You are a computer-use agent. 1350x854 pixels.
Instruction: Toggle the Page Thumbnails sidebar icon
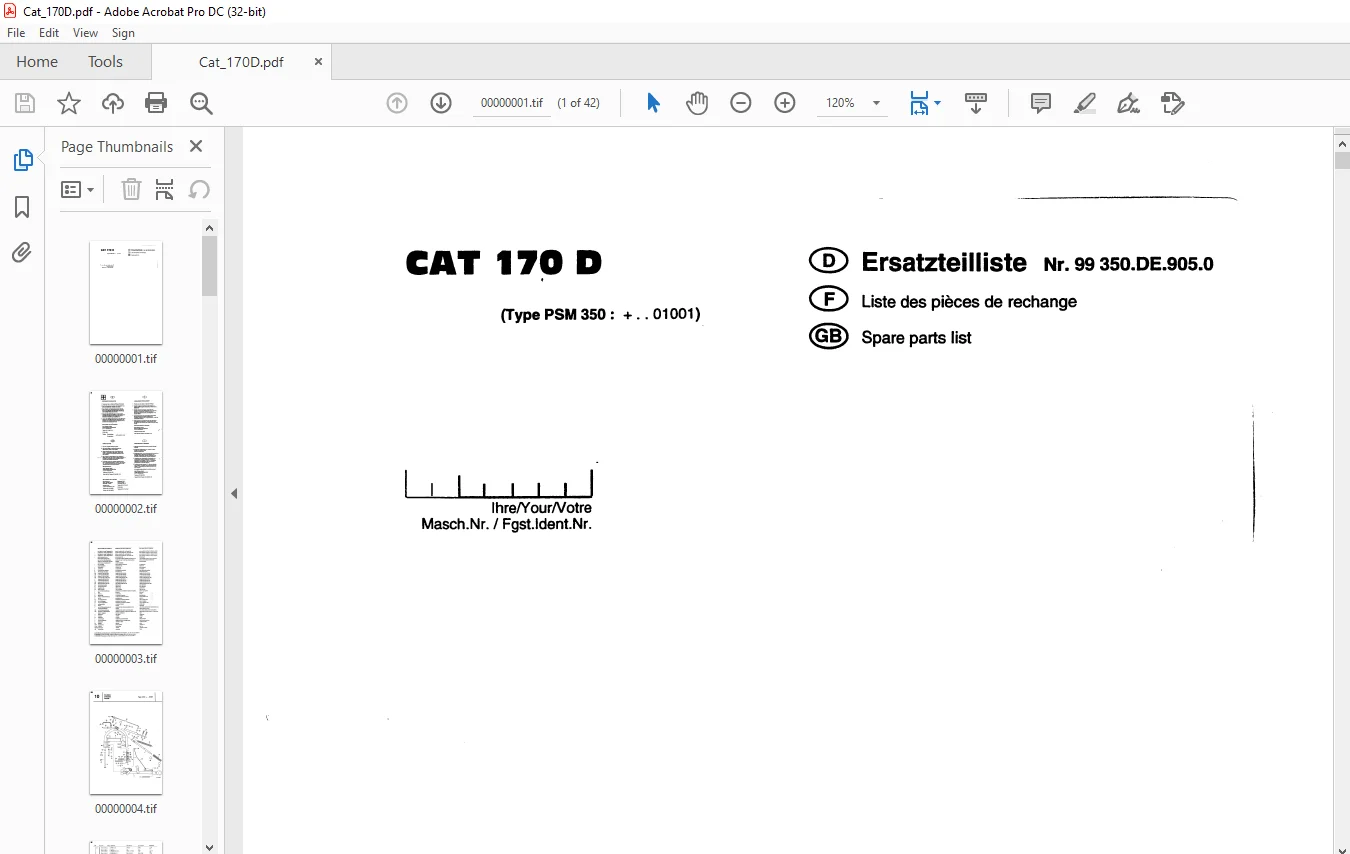(x=22, y=160)
